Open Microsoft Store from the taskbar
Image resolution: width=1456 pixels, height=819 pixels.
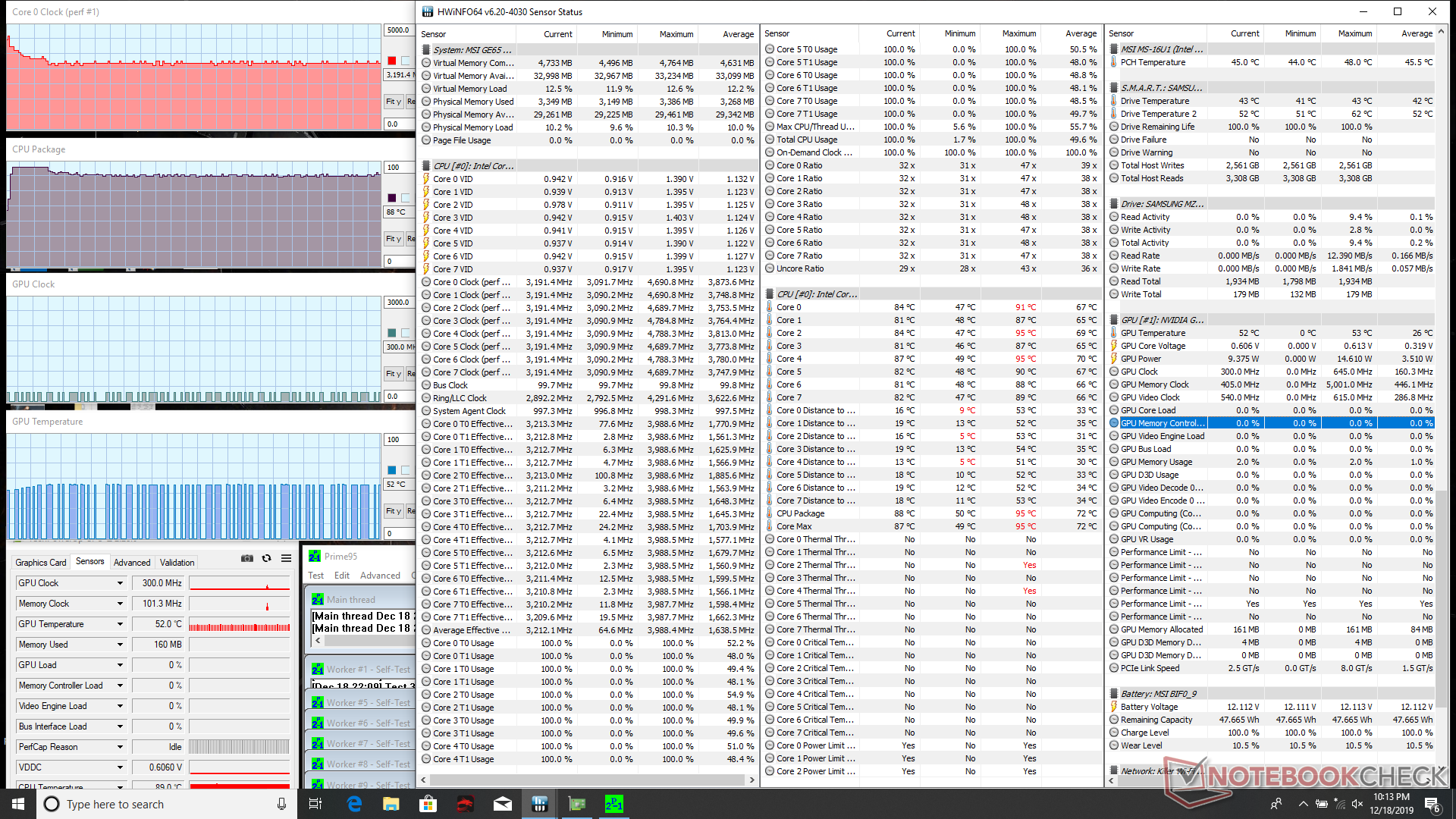pyautogui.click(x=428, y=804)
